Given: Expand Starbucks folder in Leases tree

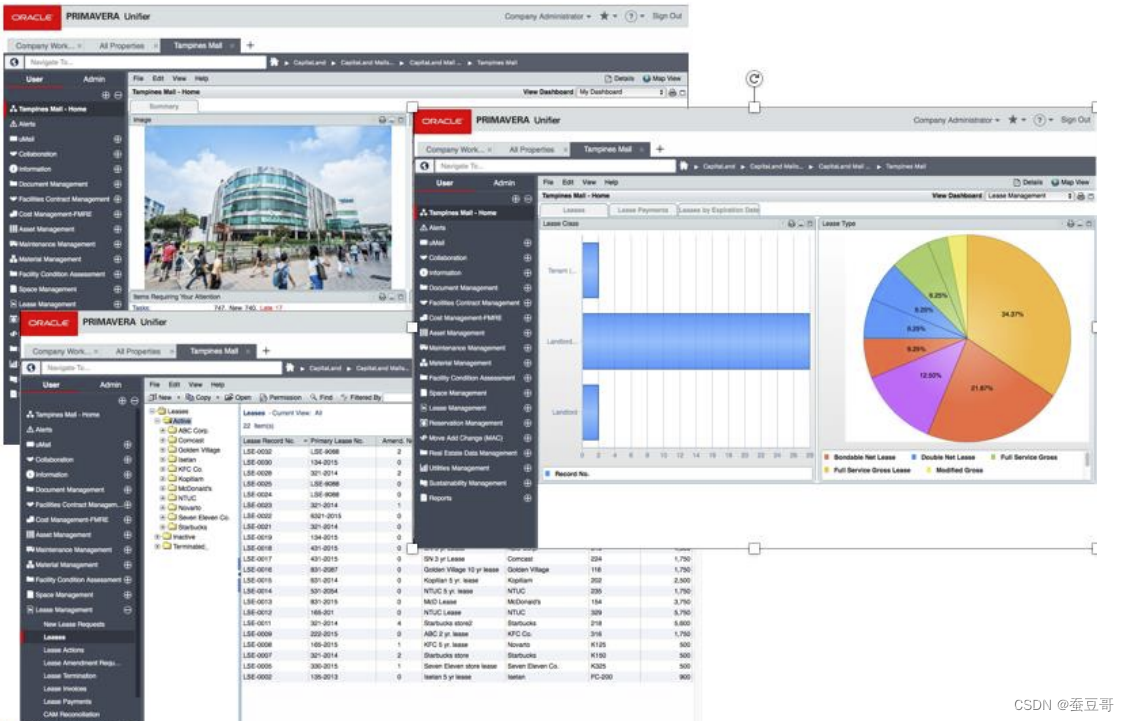Looking at the screenshot, I should tap(163, 527).
